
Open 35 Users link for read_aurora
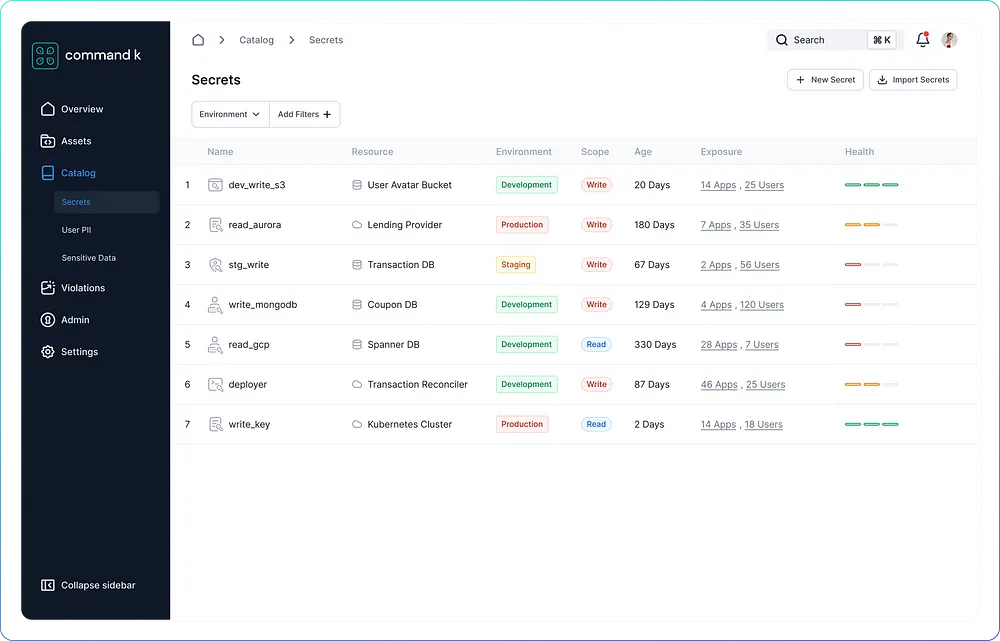[x=759, y=225]
